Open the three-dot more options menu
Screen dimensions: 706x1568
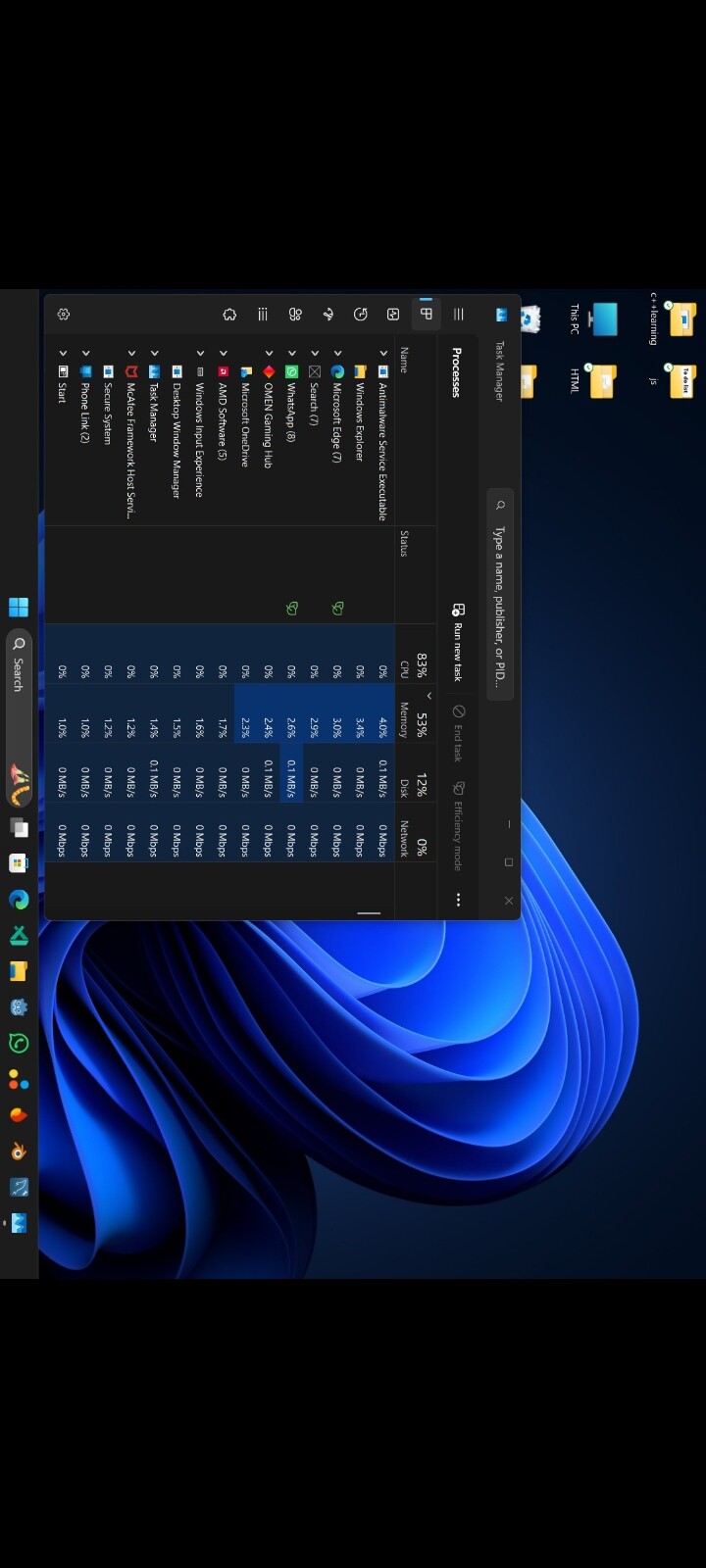[x=458, y=900]
